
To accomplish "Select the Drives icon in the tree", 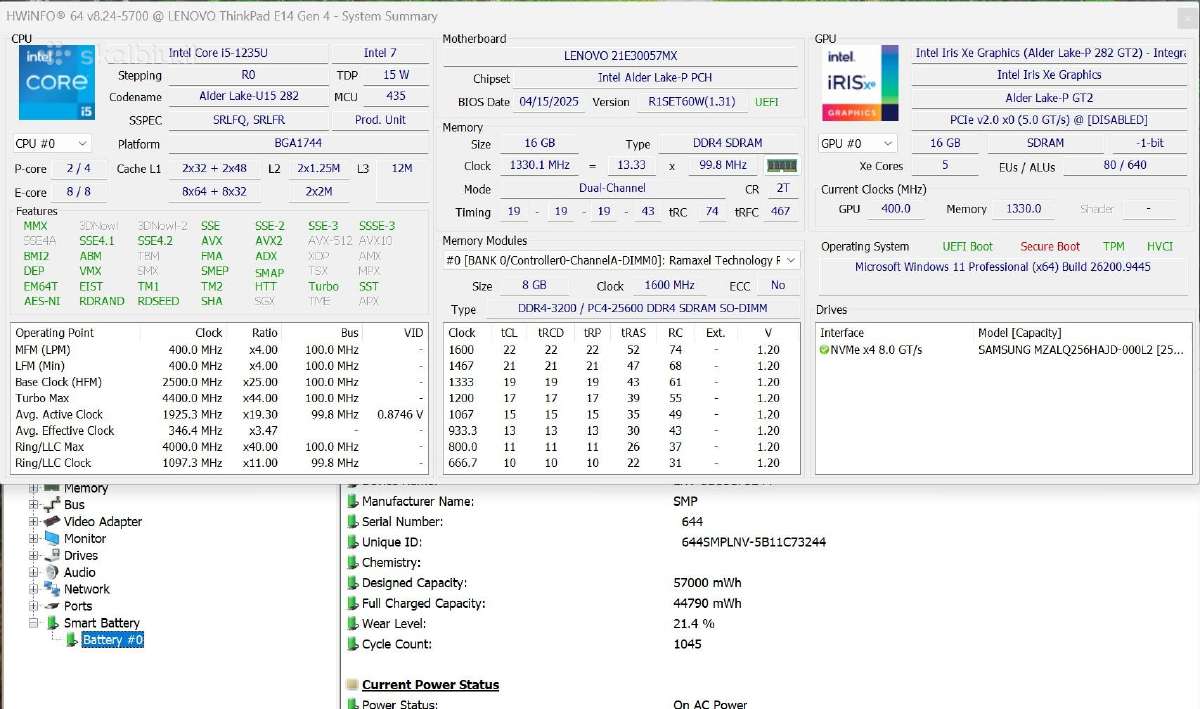I will [x=51, y=555].
